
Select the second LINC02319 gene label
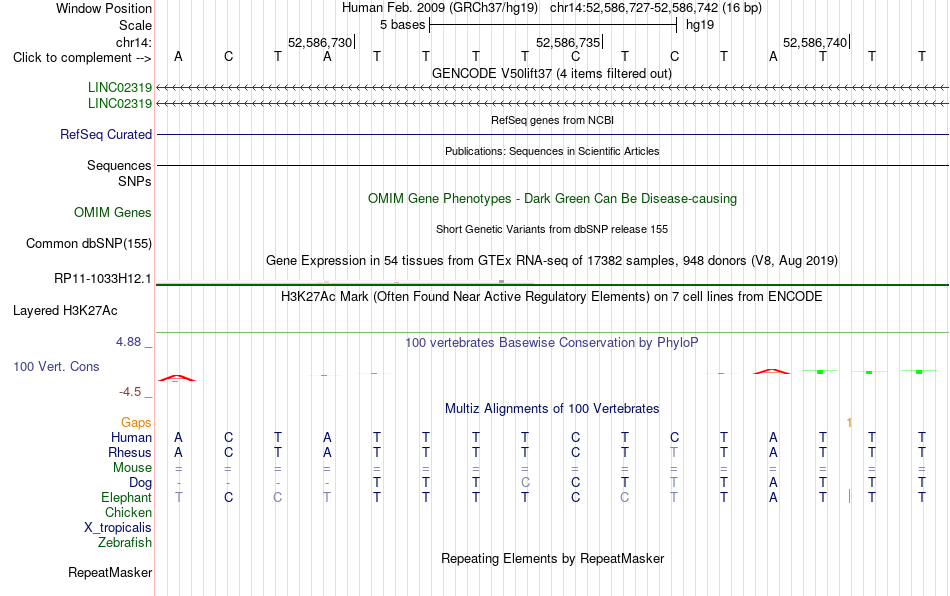pos(120,104)
